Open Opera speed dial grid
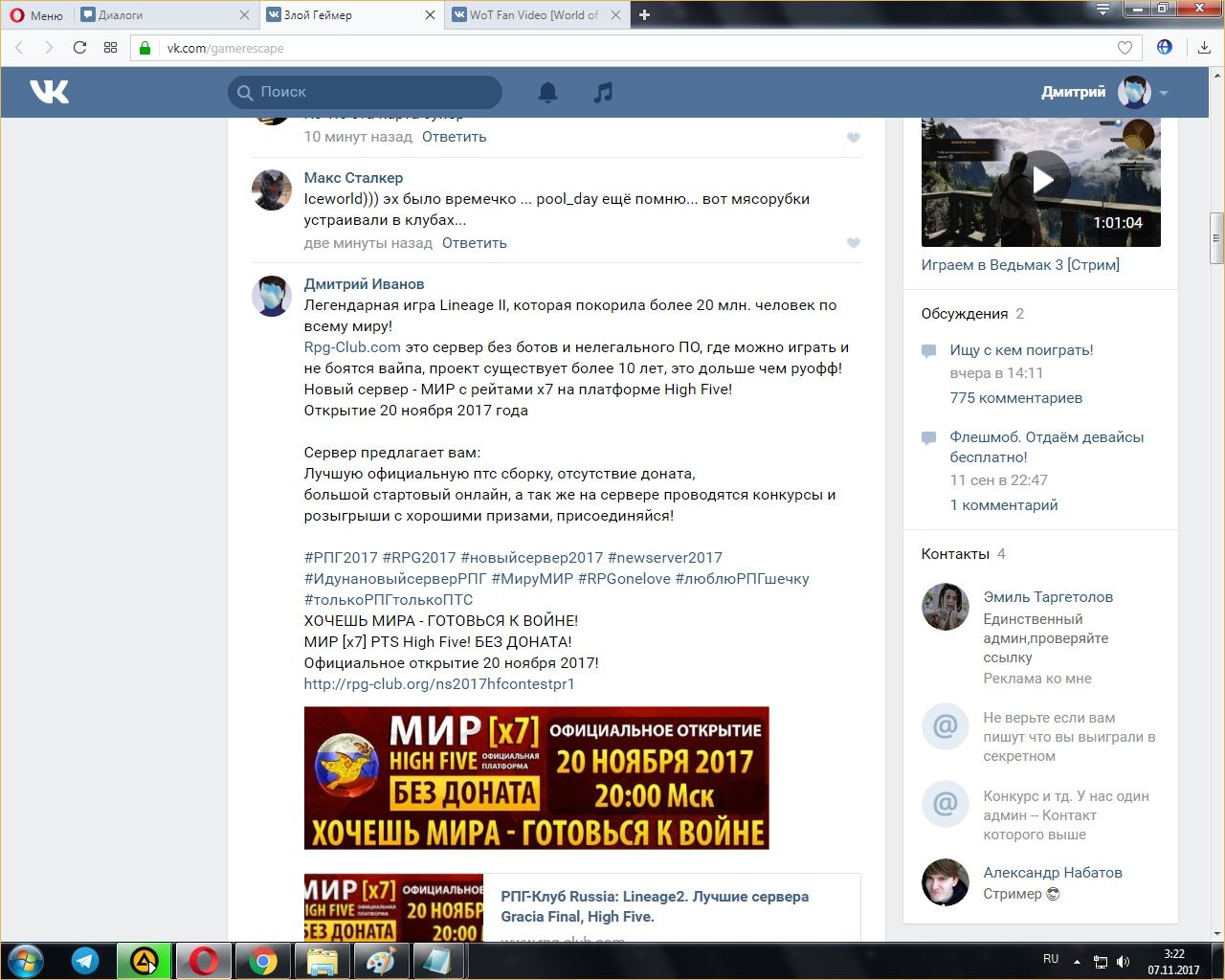The height and width of the screenshot is (980, 1225). click(x=110, y=48)
